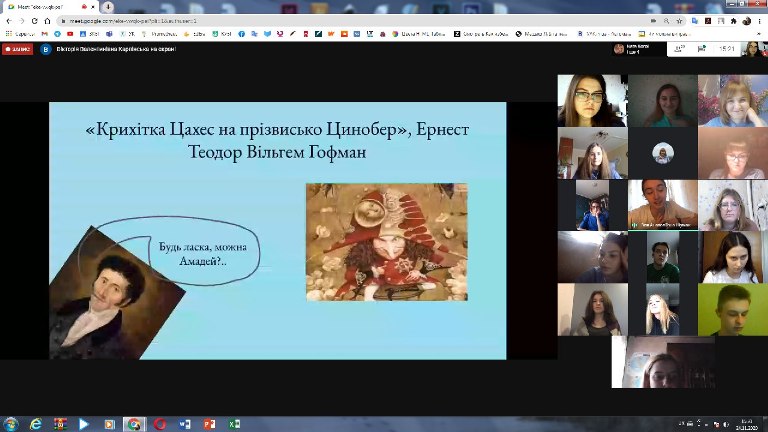
Task: Open Word from the taskbar
Action: coord(185,424)
